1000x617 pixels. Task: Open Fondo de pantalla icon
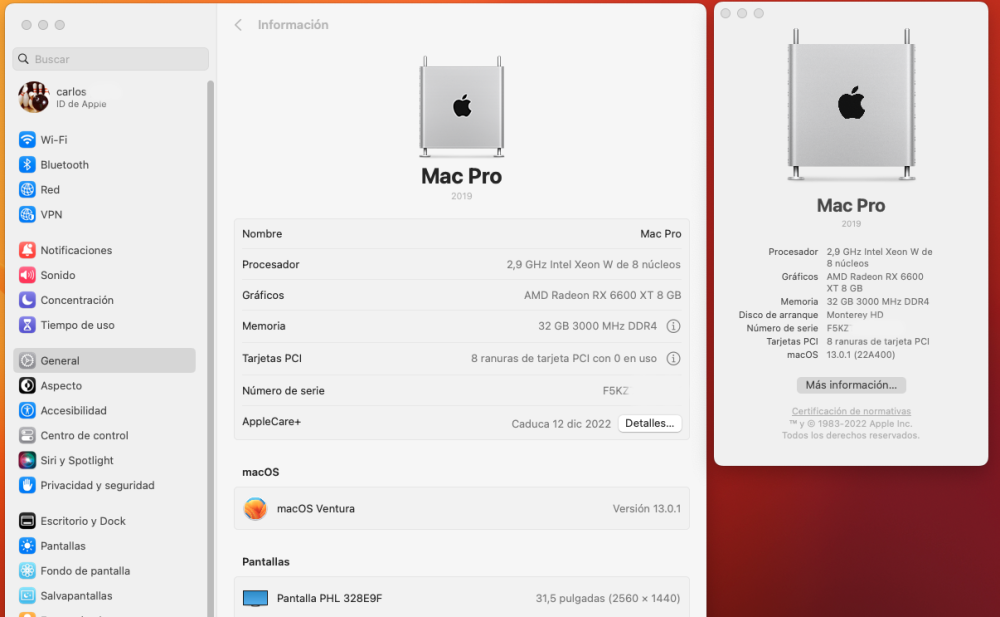click(x=27, y=570)
